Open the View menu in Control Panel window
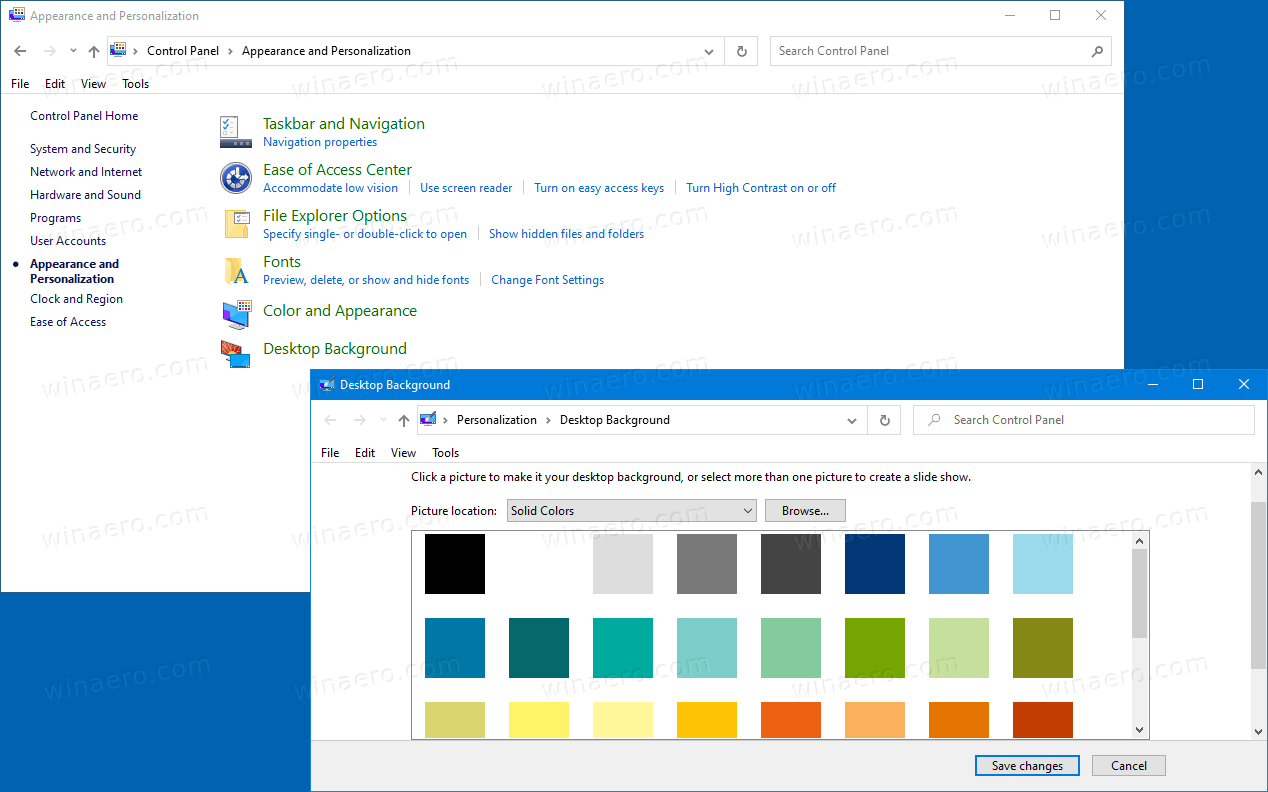1268x792 pixels. click(x=93, y=84)
